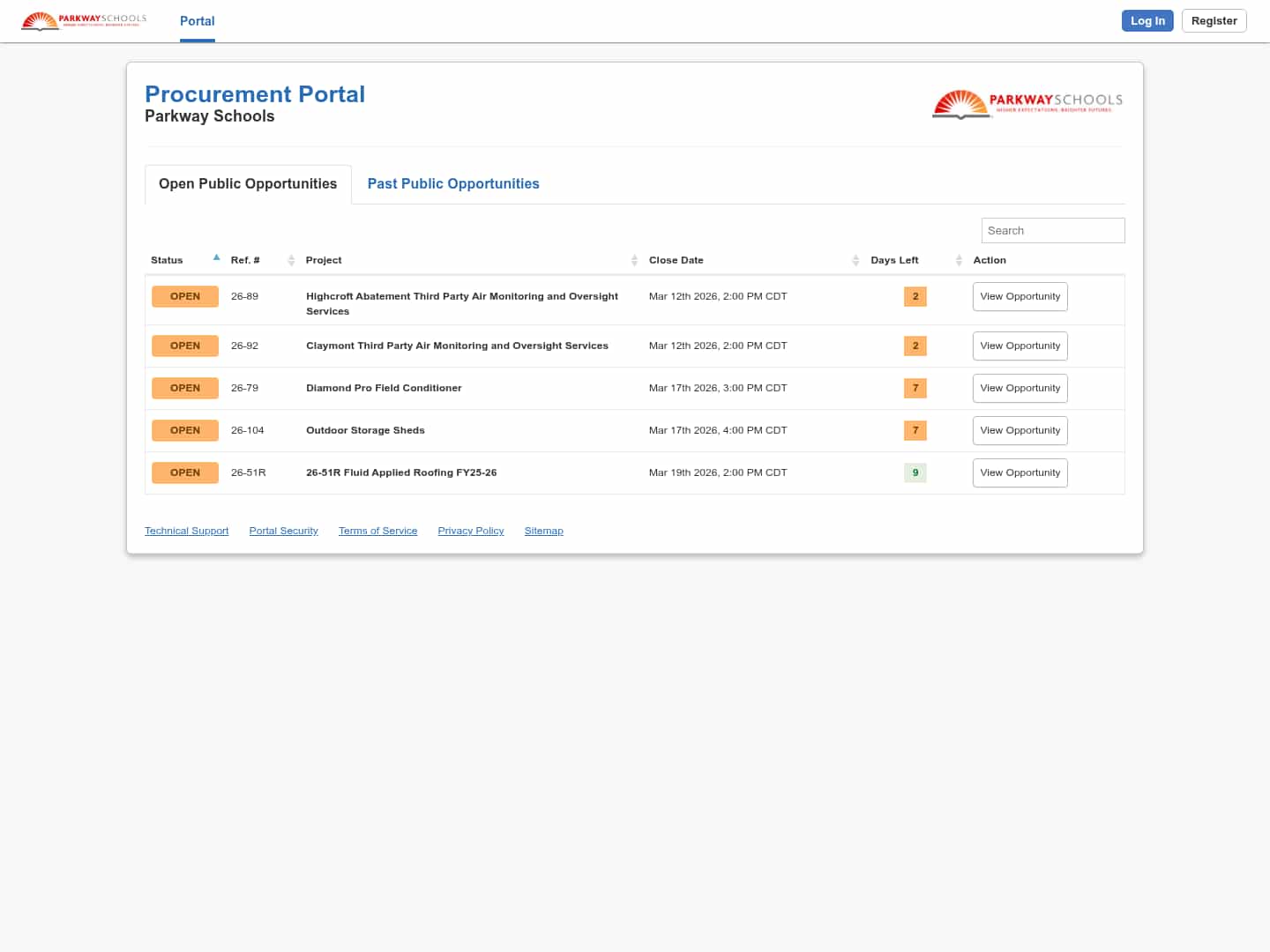Click the 9 days left badge
Screen dimensions: 1270x952
(915, 472)
